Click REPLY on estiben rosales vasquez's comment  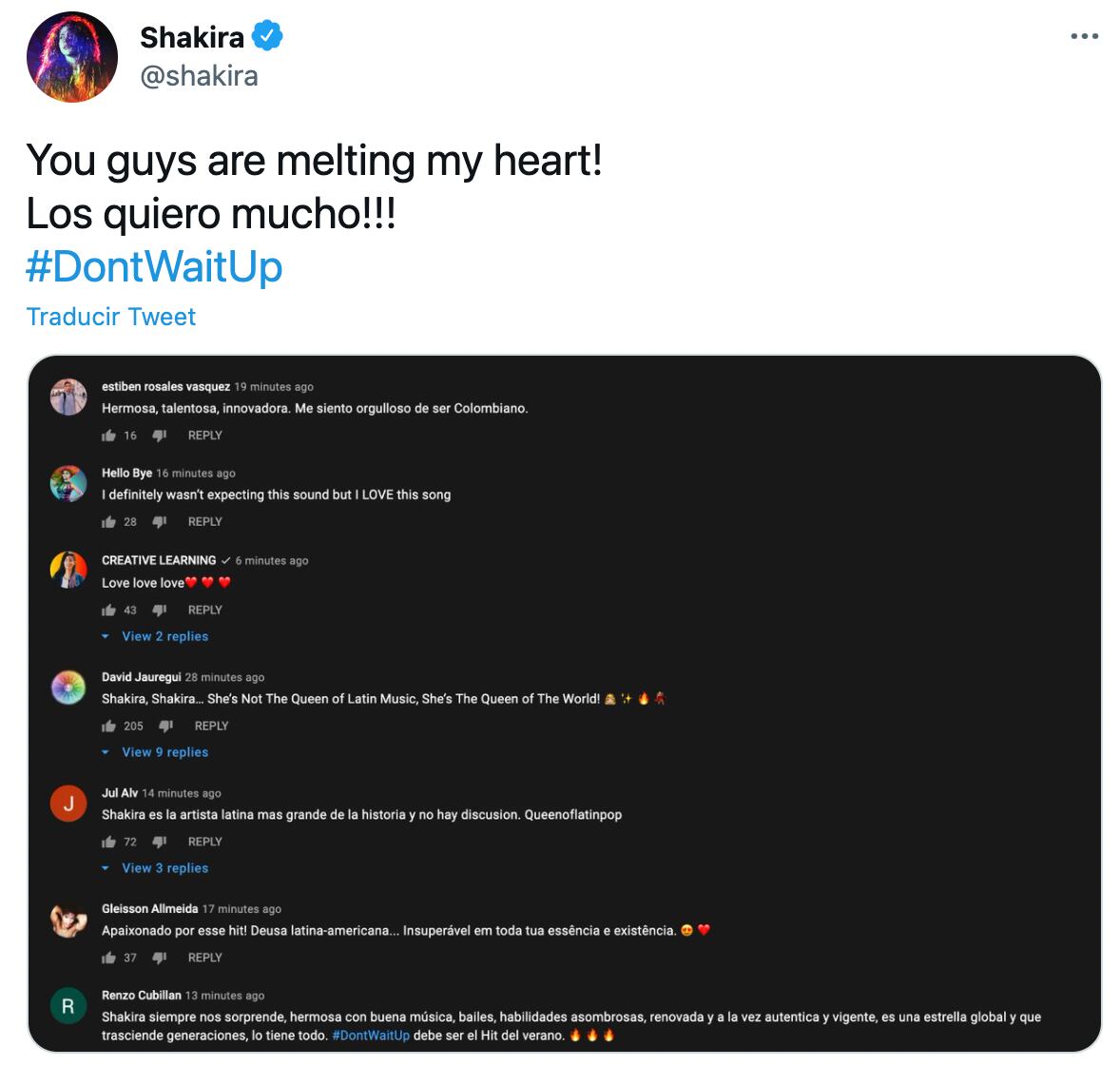coord(204,435)
